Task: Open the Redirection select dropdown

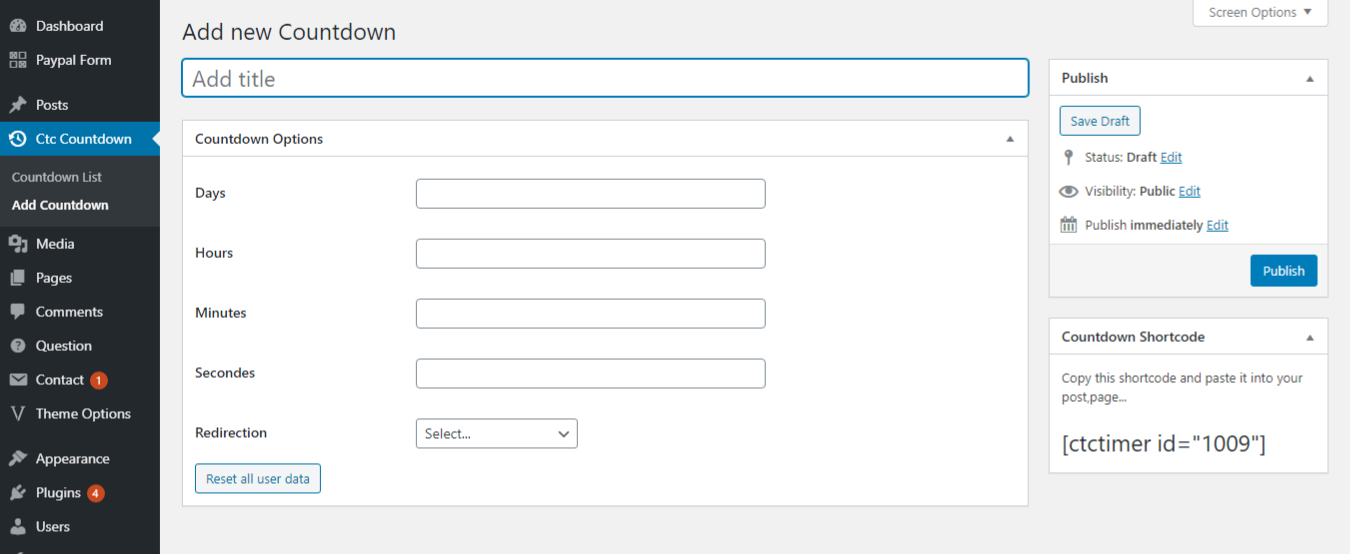Action: click(496, 434)
